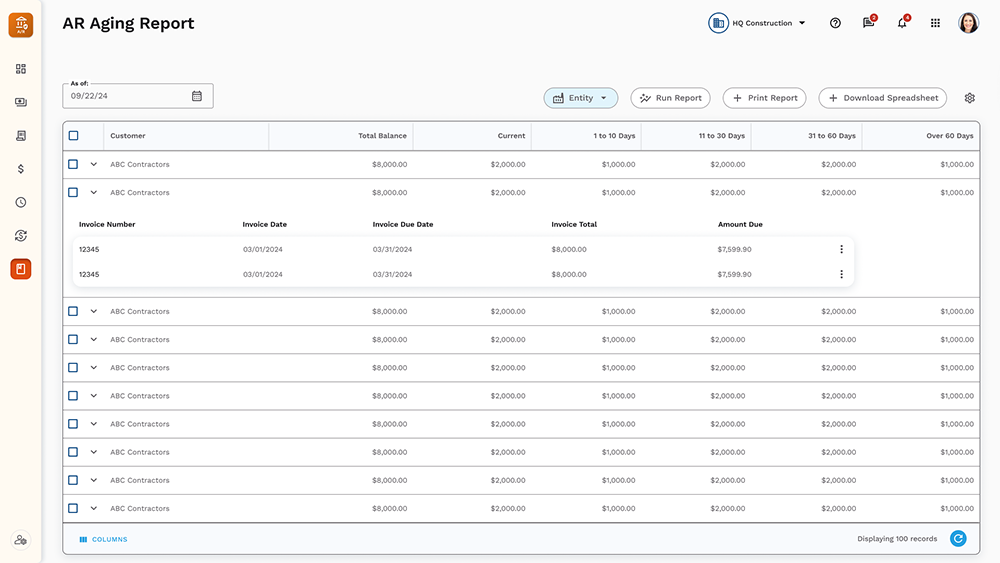Click the refresh records button

(x=958, y=539)
